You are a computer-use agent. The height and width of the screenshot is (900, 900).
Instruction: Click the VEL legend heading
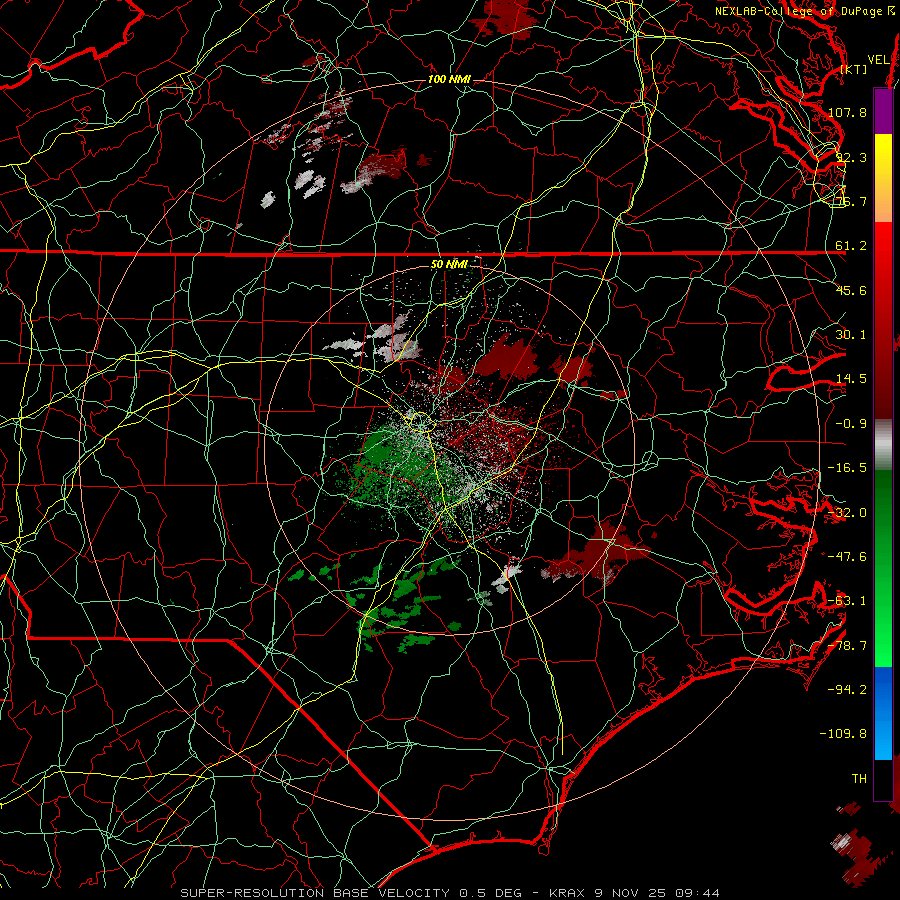878,60
